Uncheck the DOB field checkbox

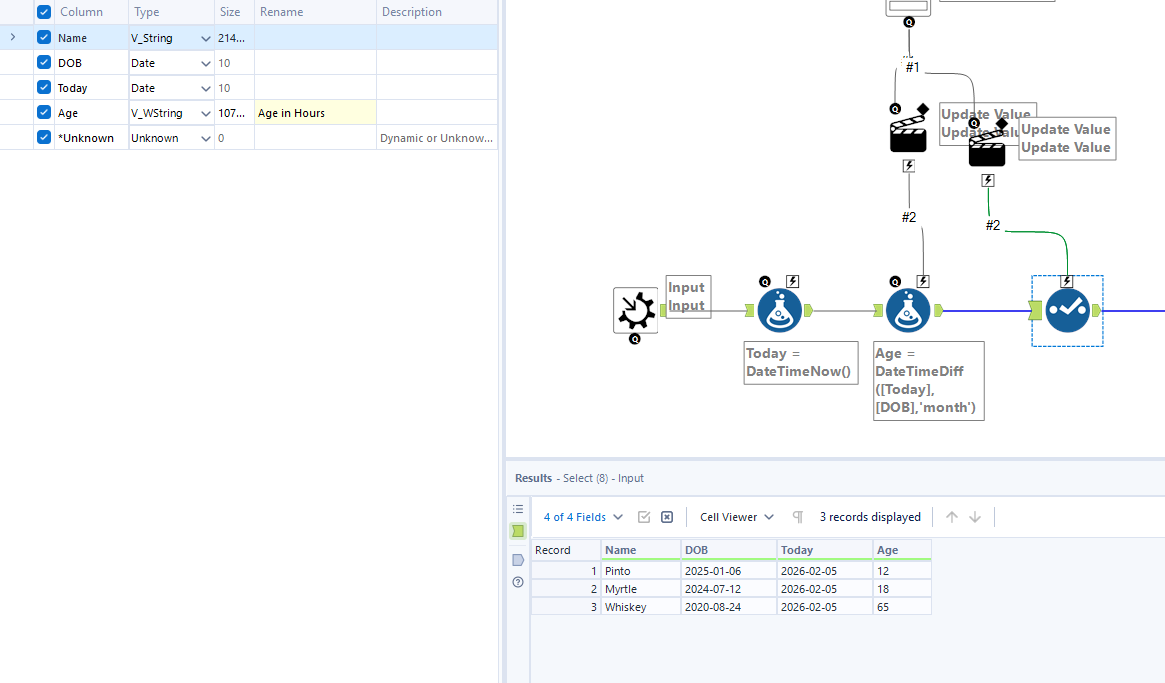[44, 63]
